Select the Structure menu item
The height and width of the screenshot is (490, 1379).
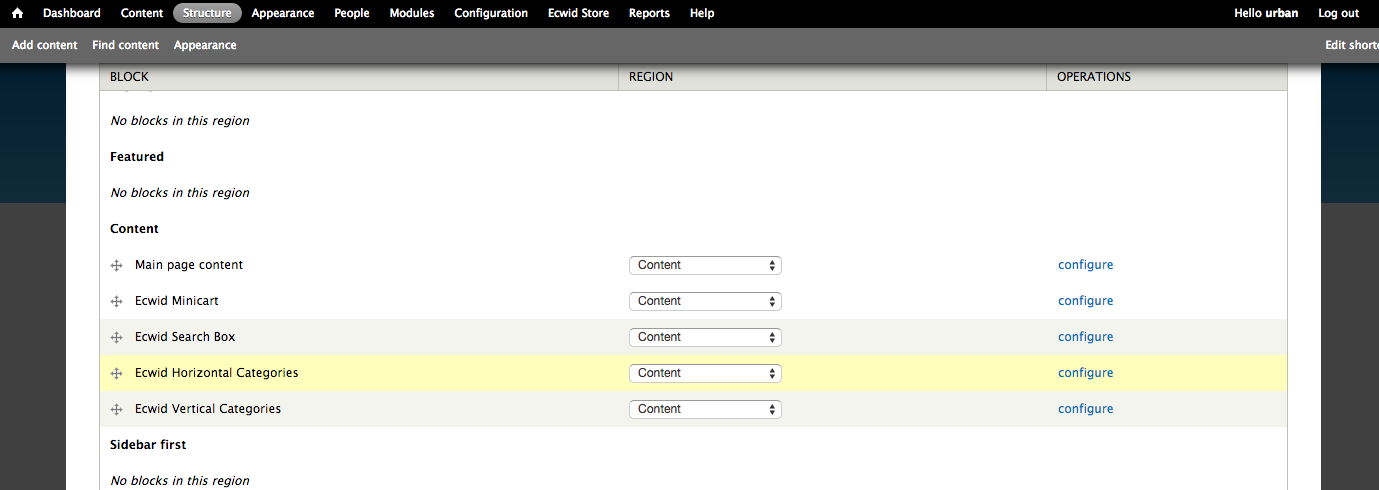click(x=208, y=13)
